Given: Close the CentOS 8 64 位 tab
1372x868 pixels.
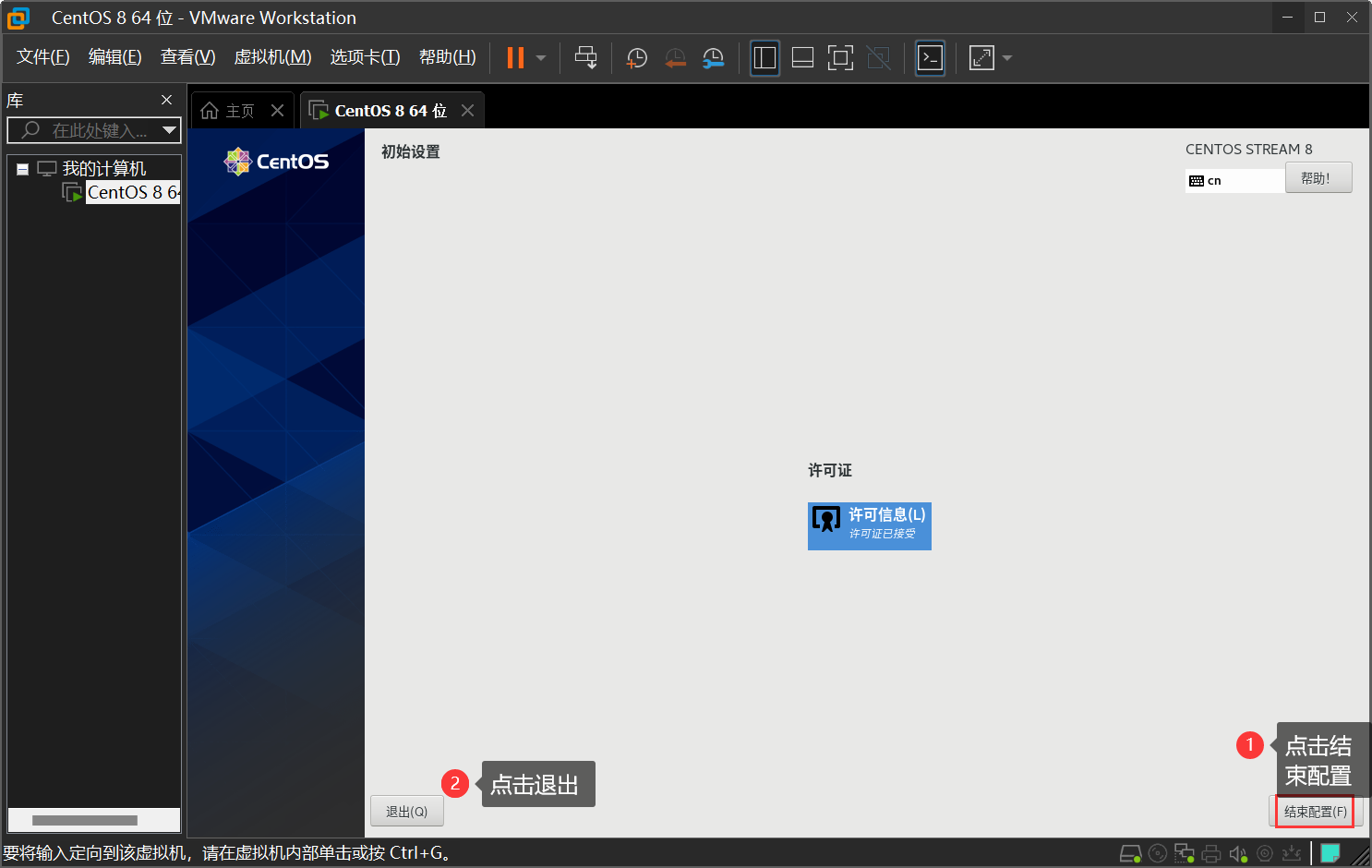Looking at the screenshot, I should coord(467,111).
